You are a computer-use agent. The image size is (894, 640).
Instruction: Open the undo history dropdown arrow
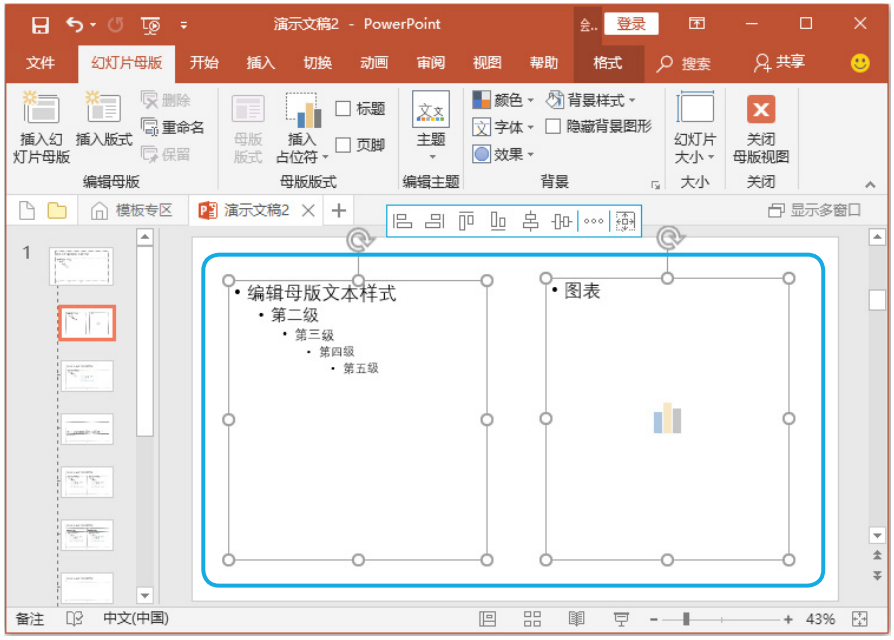pos(93,25)
